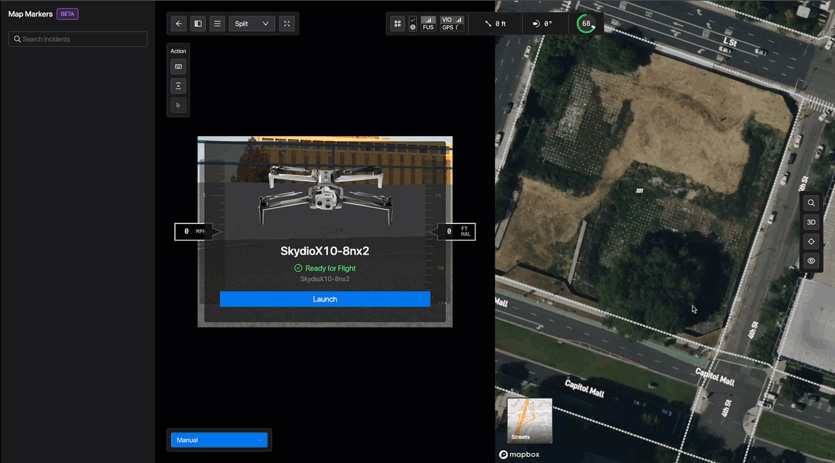Switch to Streets map style thumbnail
The height and width of the screenshot is (463, 835).
click(529, 420)
